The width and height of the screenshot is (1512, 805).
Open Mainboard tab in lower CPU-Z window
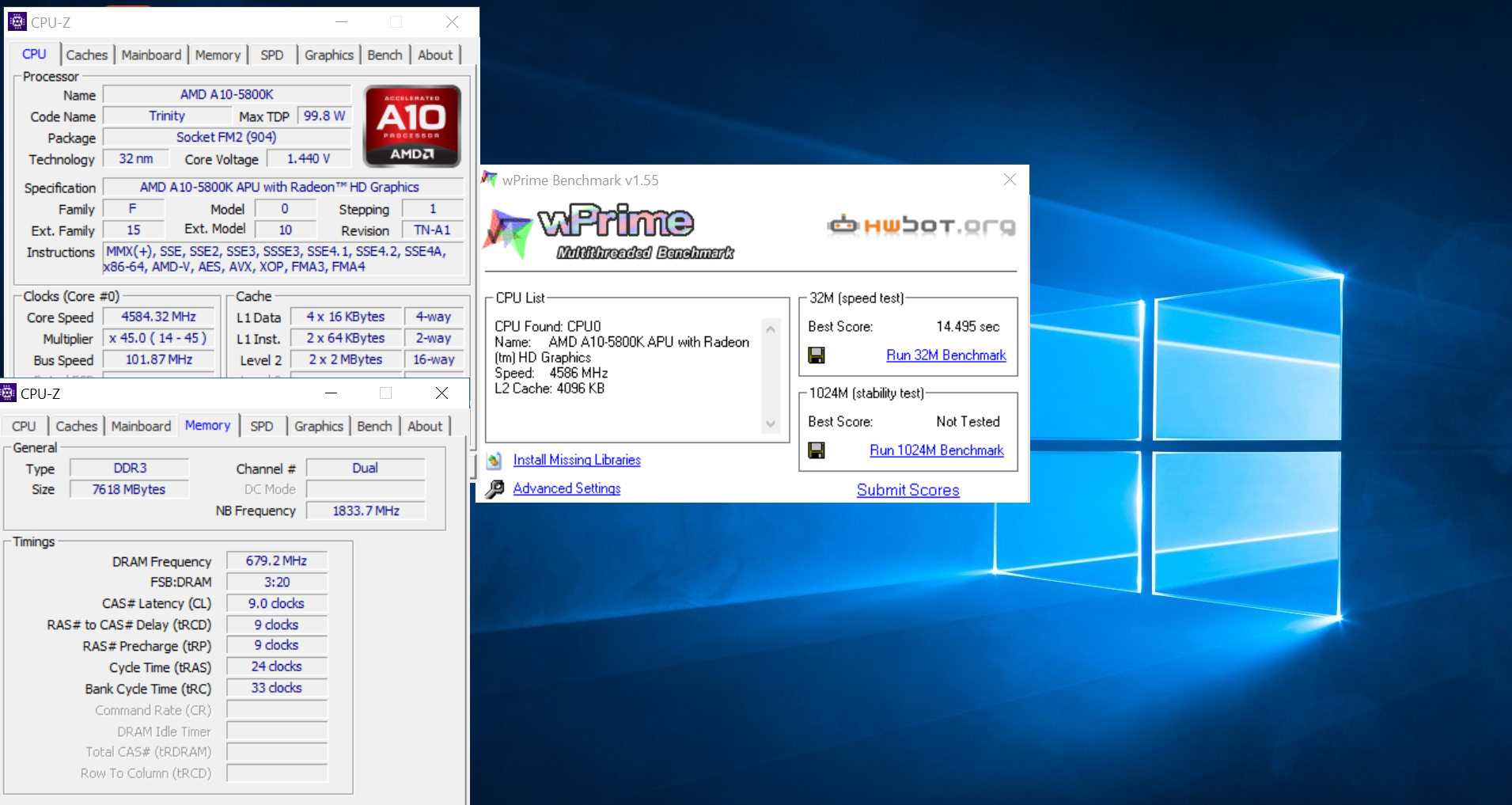click(x=141, y=426)
